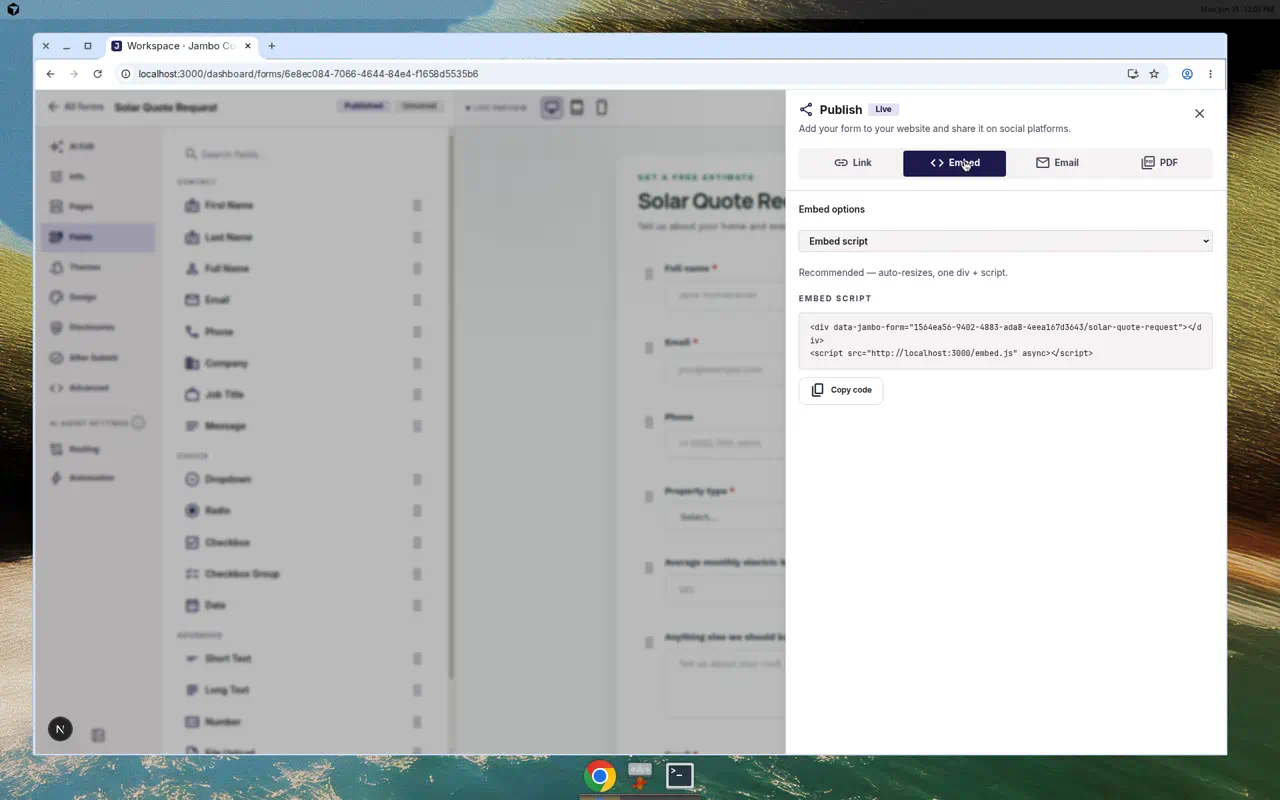The height and width of the screenshot is (800, 1280).
Task: Select tablet preview device icon
Action: pos(577,107)
